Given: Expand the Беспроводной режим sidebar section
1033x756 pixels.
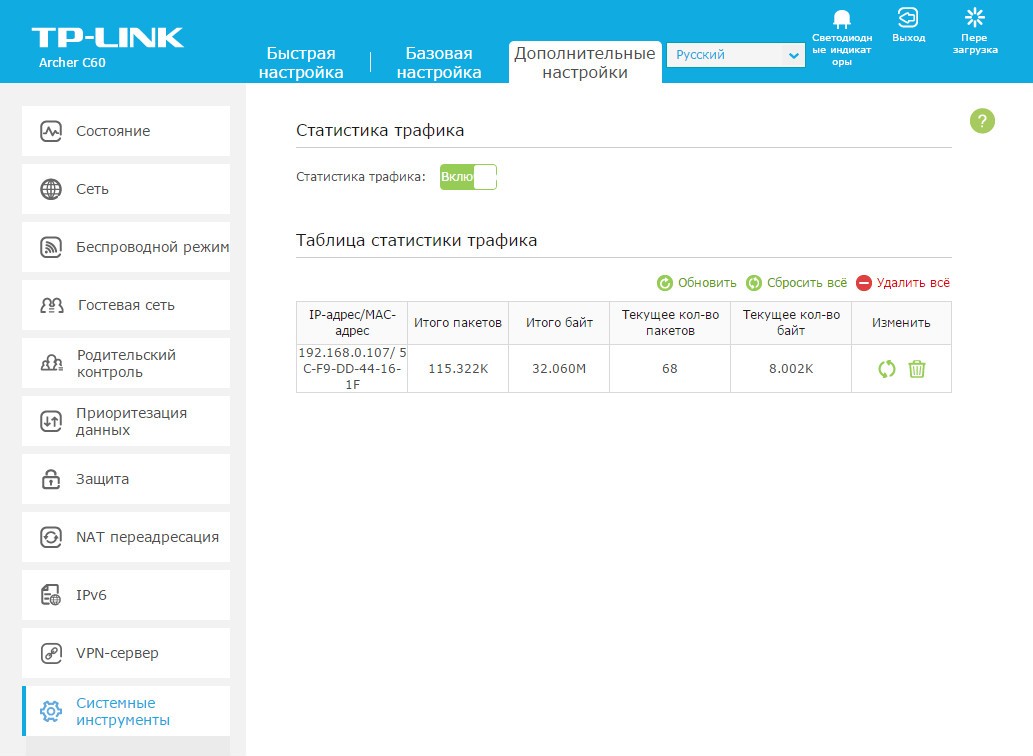Looking at the screenshot, I should point(151,247).
